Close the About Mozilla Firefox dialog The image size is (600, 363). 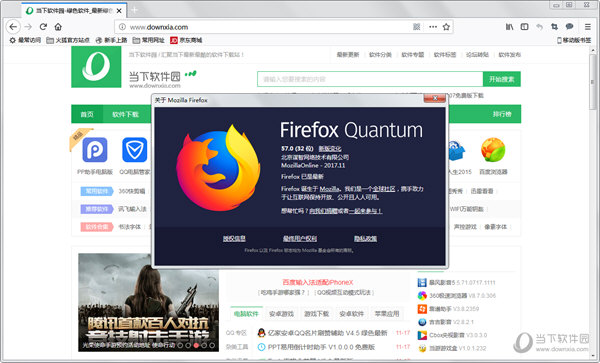[x=435, y=98]
